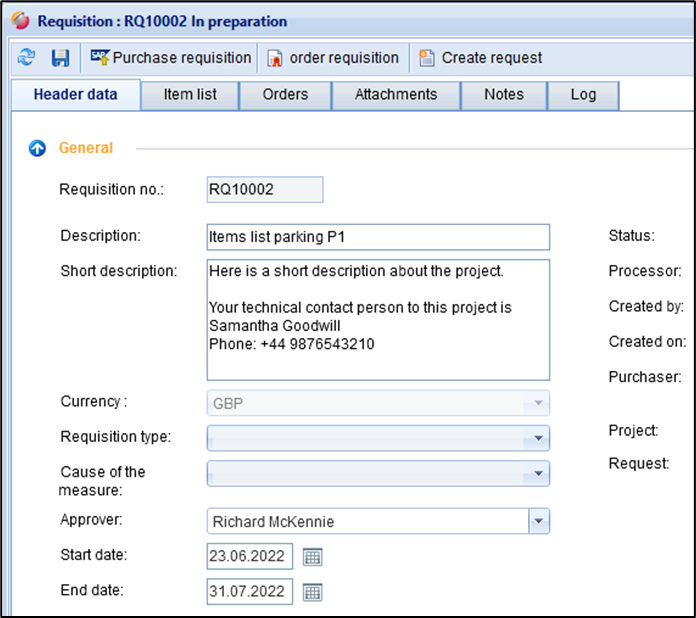Open the Orders tab

pos(285,95)
